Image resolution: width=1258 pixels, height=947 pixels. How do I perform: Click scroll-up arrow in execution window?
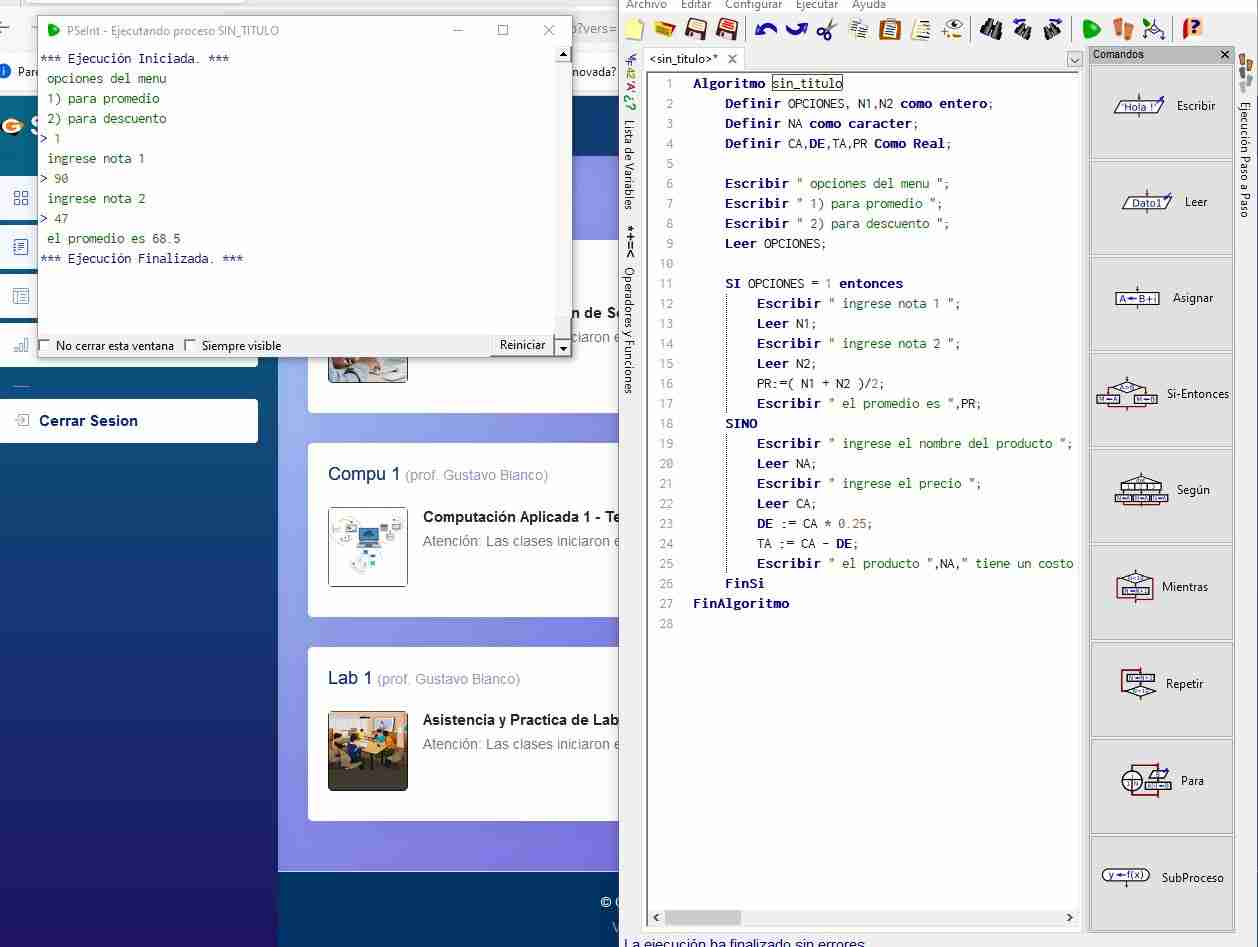click(x=562, y=54)
